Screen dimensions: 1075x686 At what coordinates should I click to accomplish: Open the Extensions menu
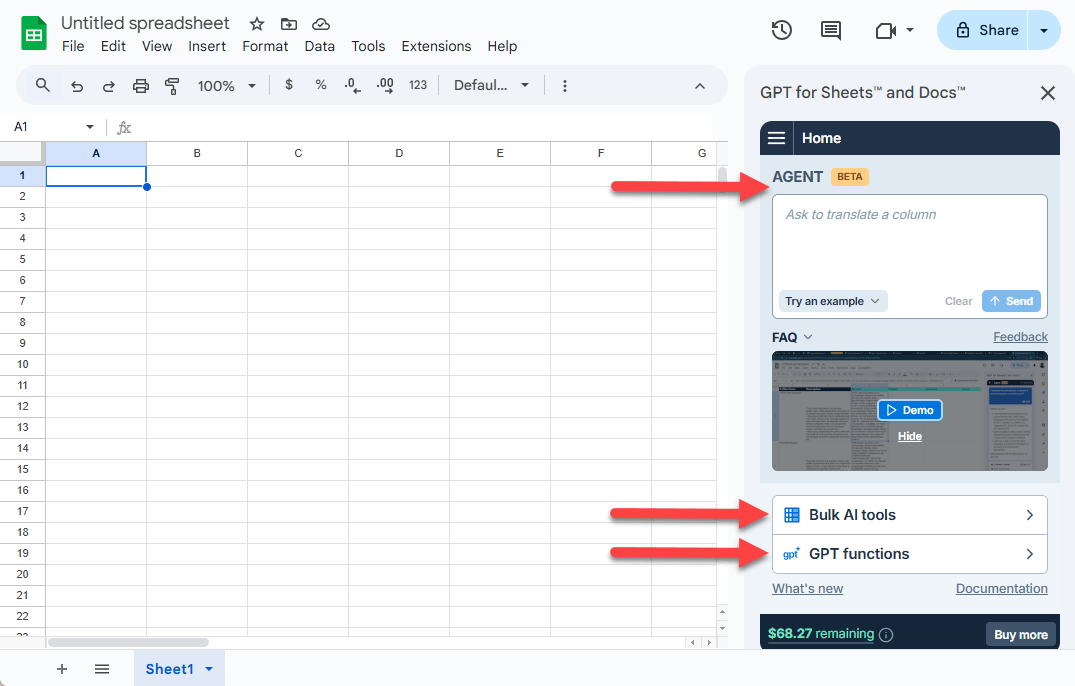[436, 46]
